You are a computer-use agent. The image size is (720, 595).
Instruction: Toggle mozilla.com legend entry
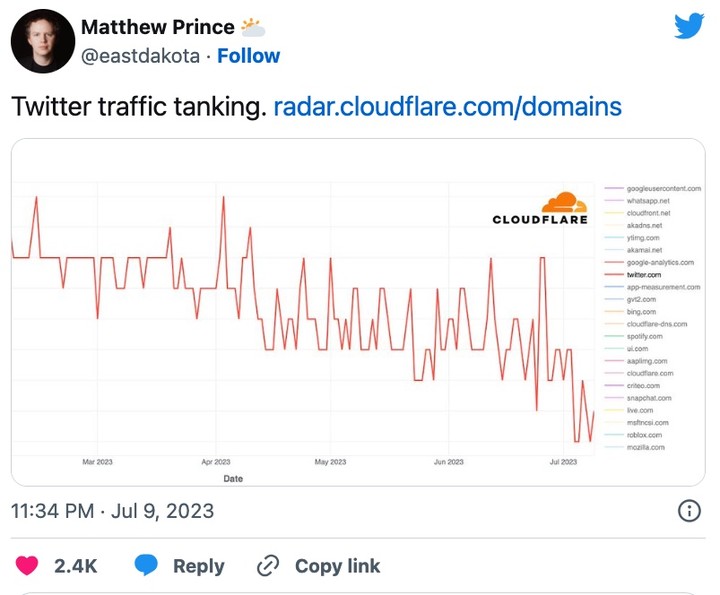(x=646, y=447)
